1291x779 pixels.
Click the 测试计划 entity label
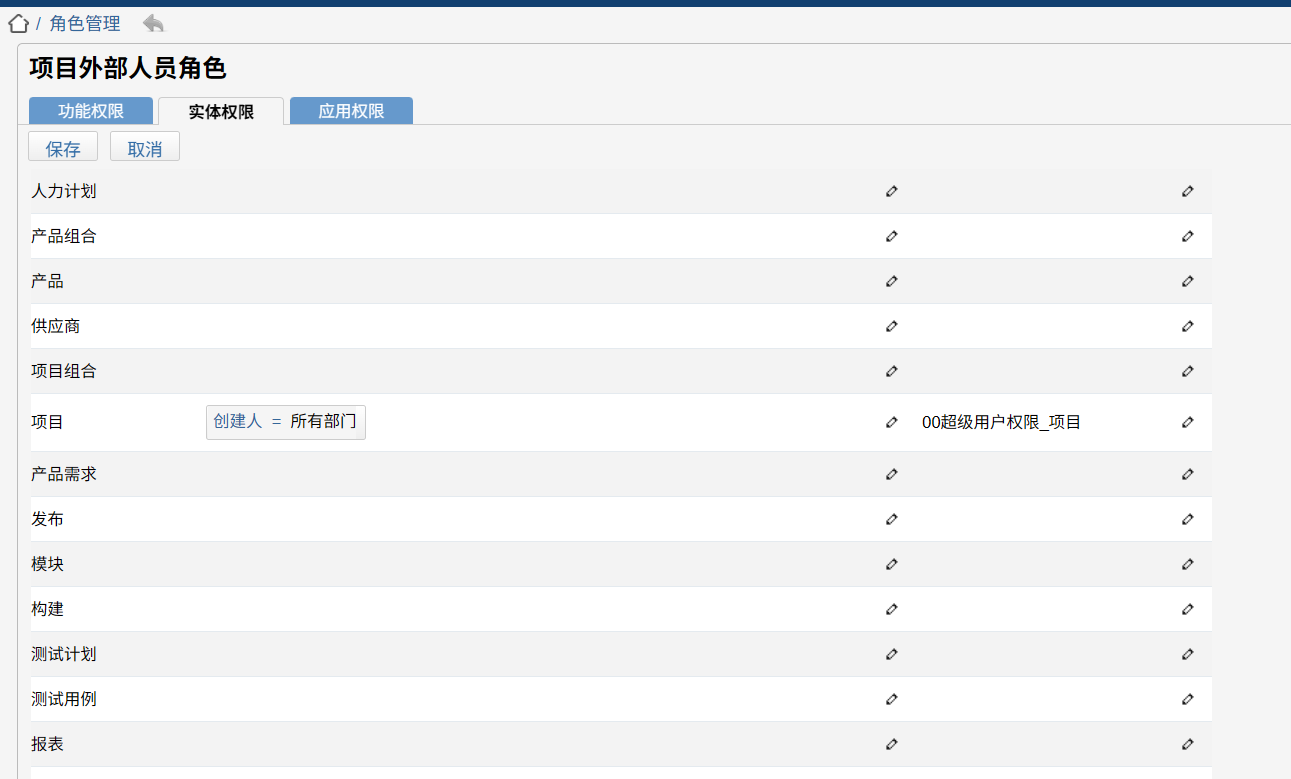[x=64, y=655]
